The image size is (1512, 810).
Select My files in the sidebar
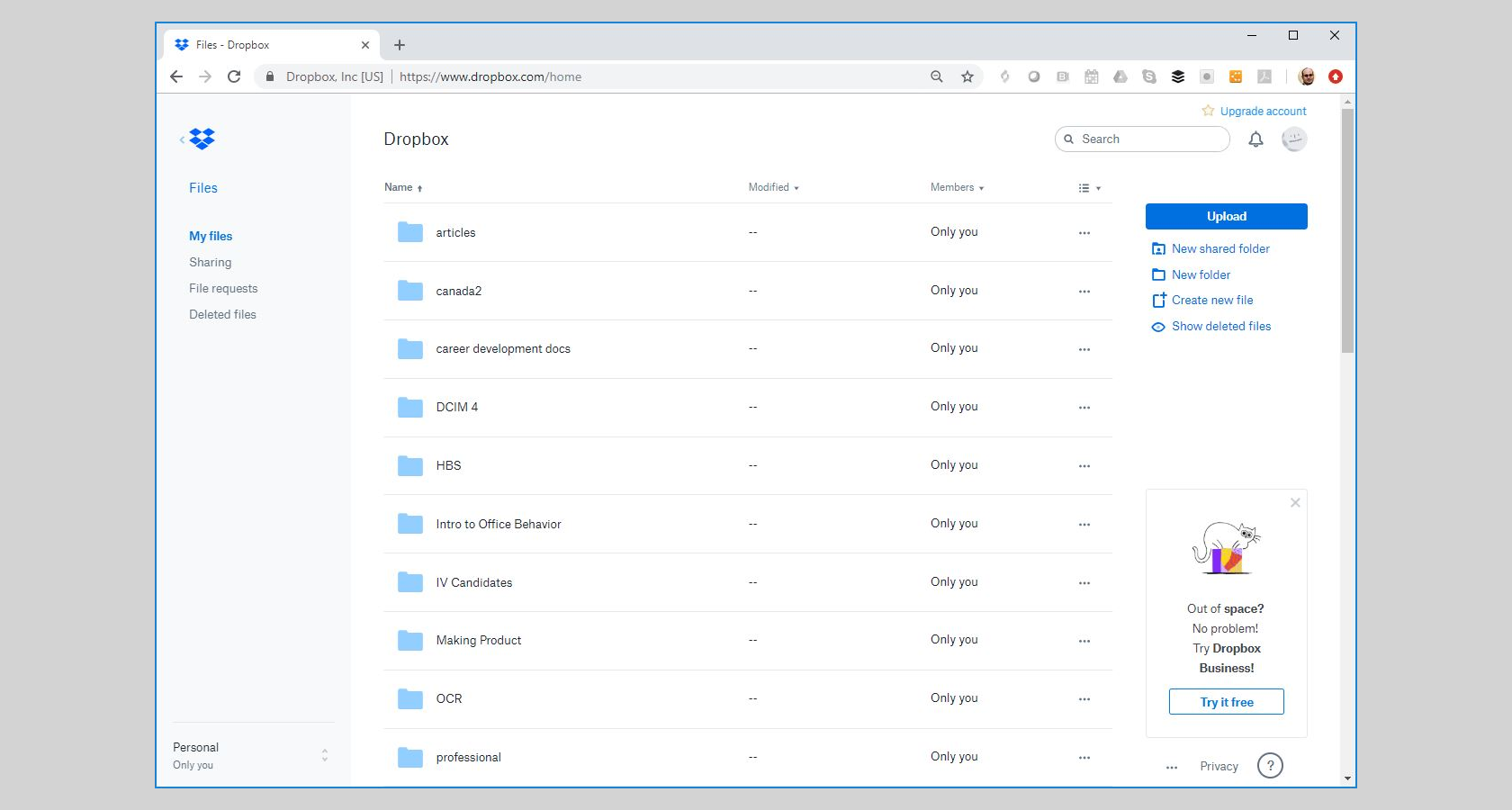point(211,236)
